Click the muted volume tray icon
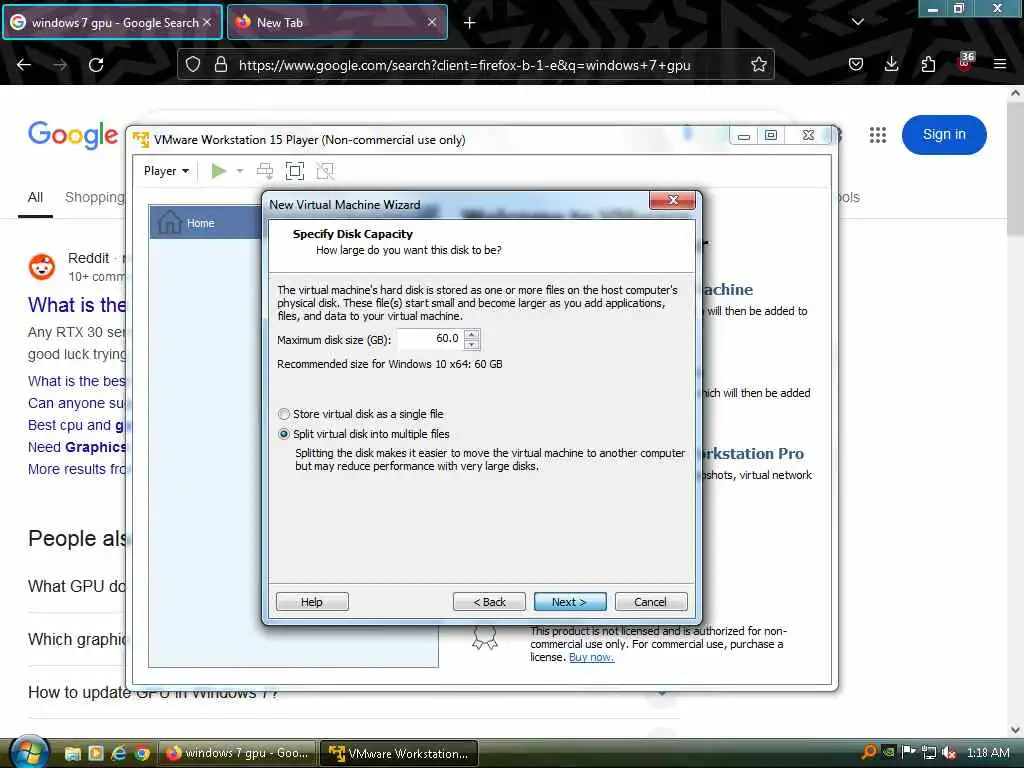This screenshot has height=768, width=1024. 949,752
